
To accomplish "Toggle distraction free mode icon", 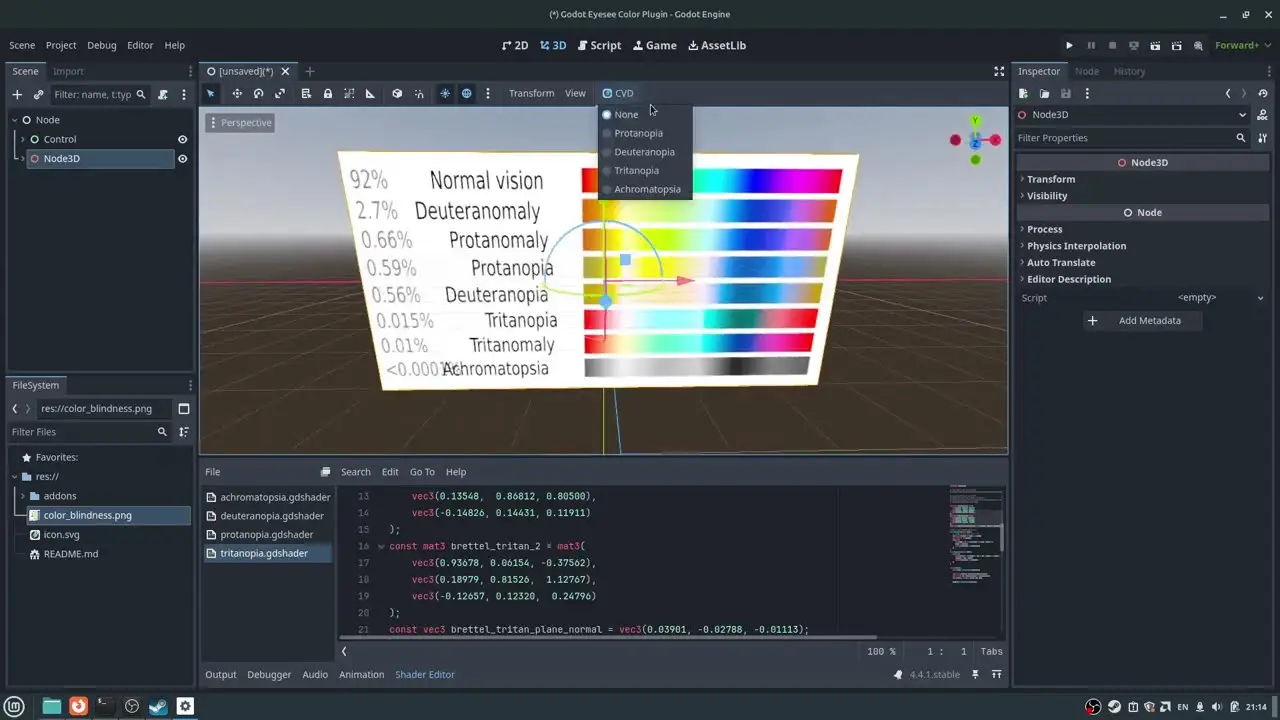I will pos(999,71).
